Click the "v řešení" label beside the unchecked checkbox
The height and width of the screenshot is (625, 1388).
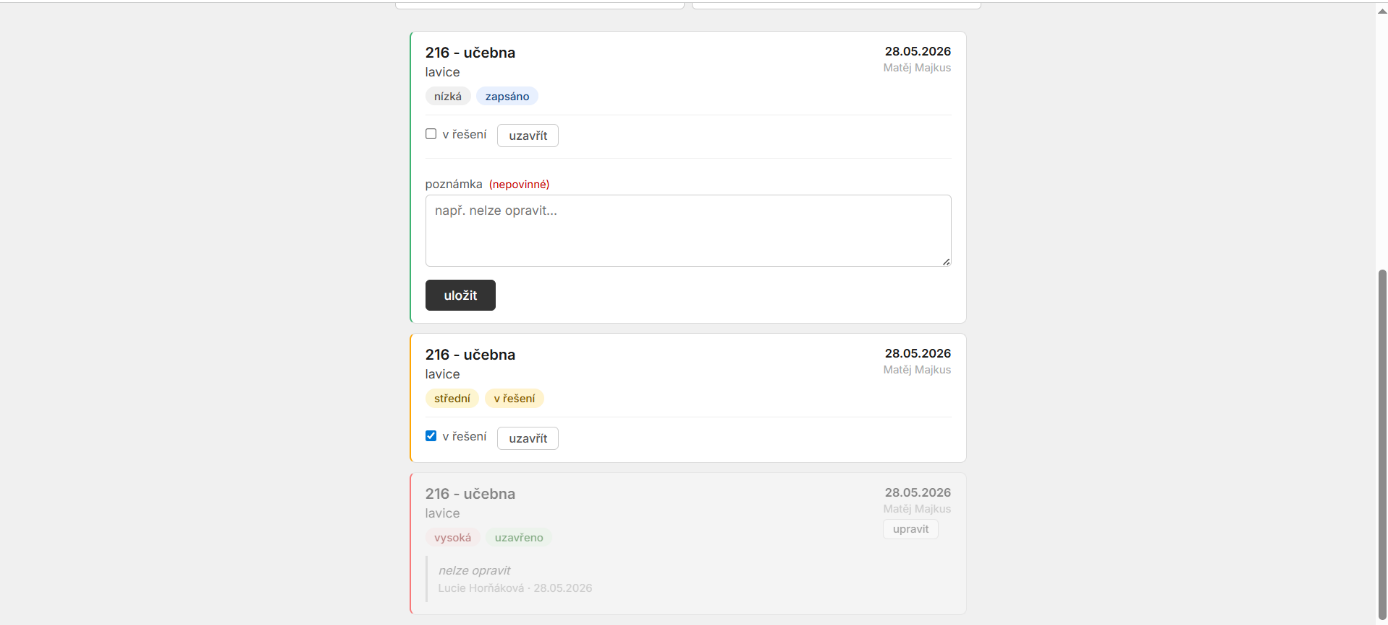(464, 134)
